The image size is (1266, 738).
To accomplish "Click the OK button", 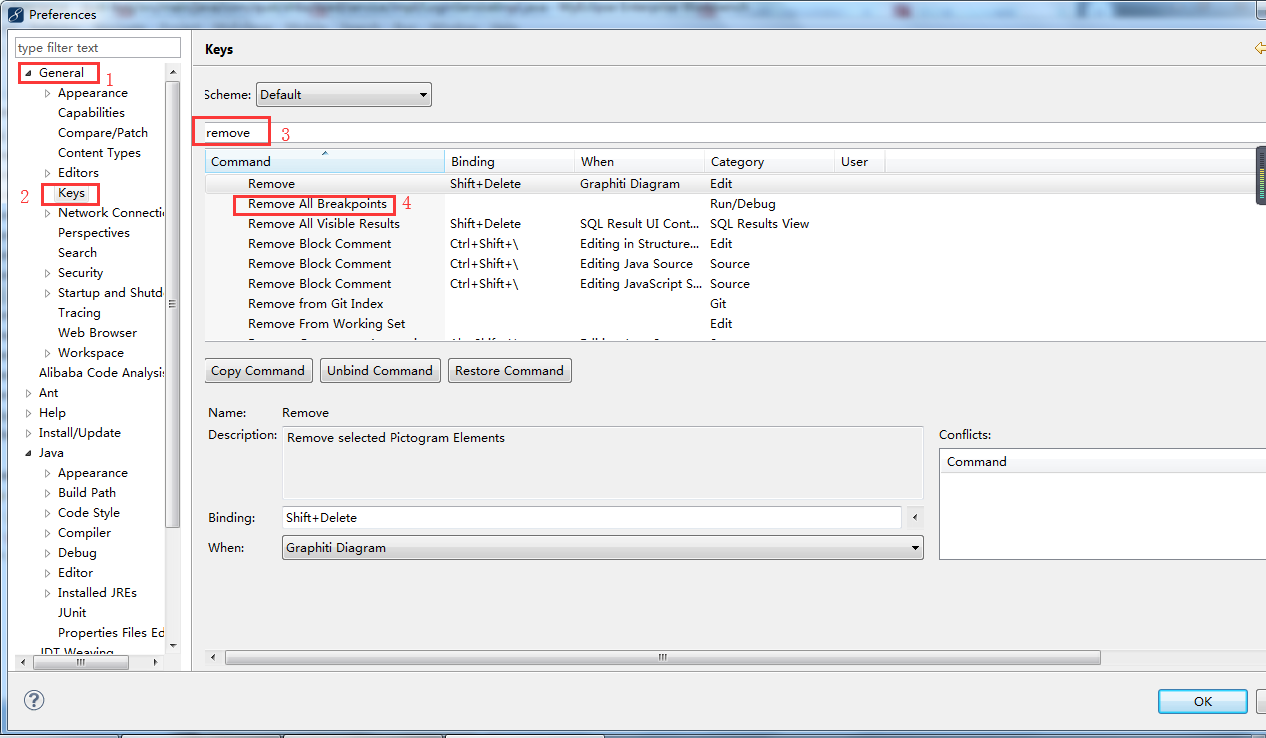I will 1202,701.
